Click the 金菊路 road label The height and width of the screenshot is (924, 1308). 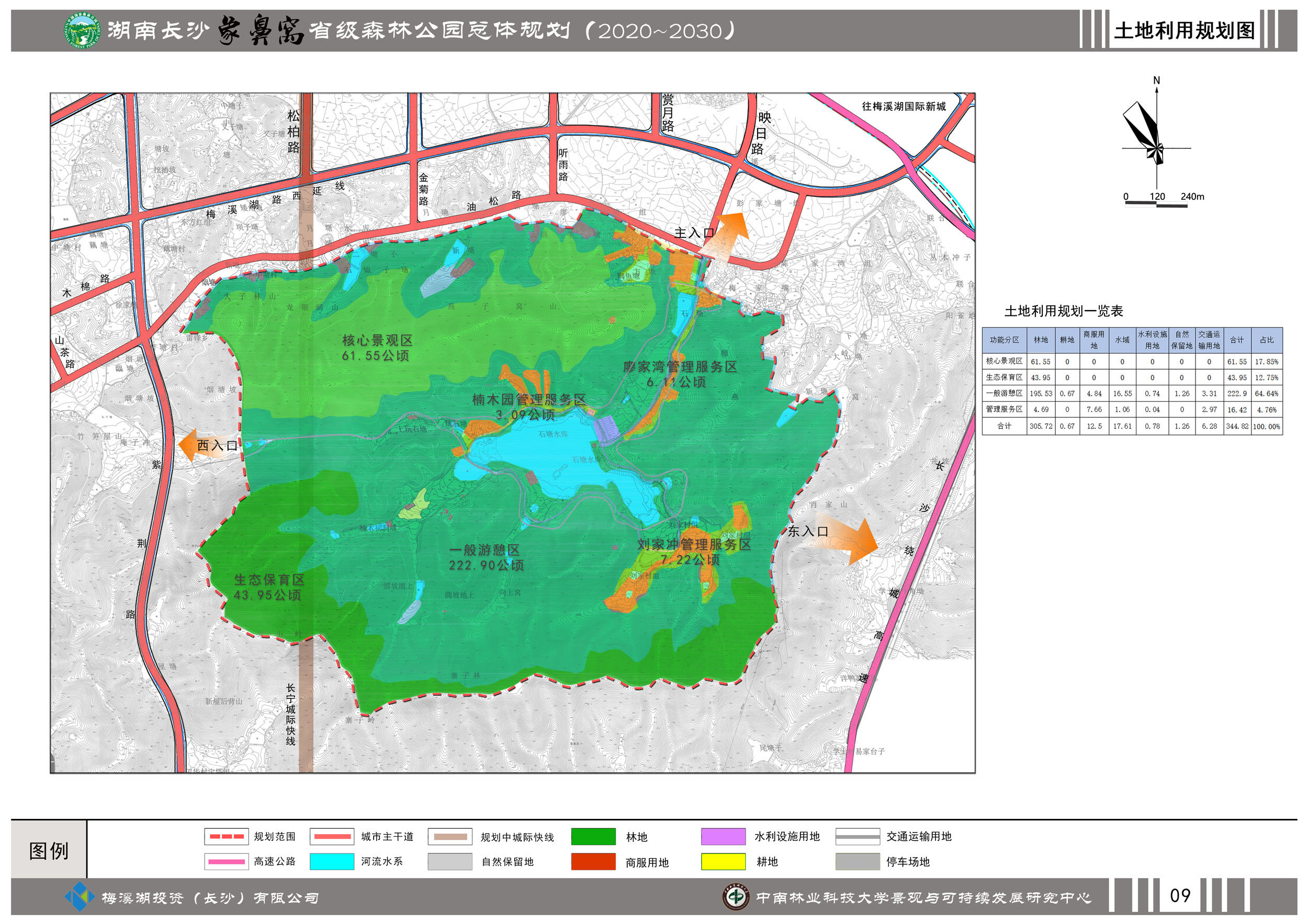tap(423, 189)
